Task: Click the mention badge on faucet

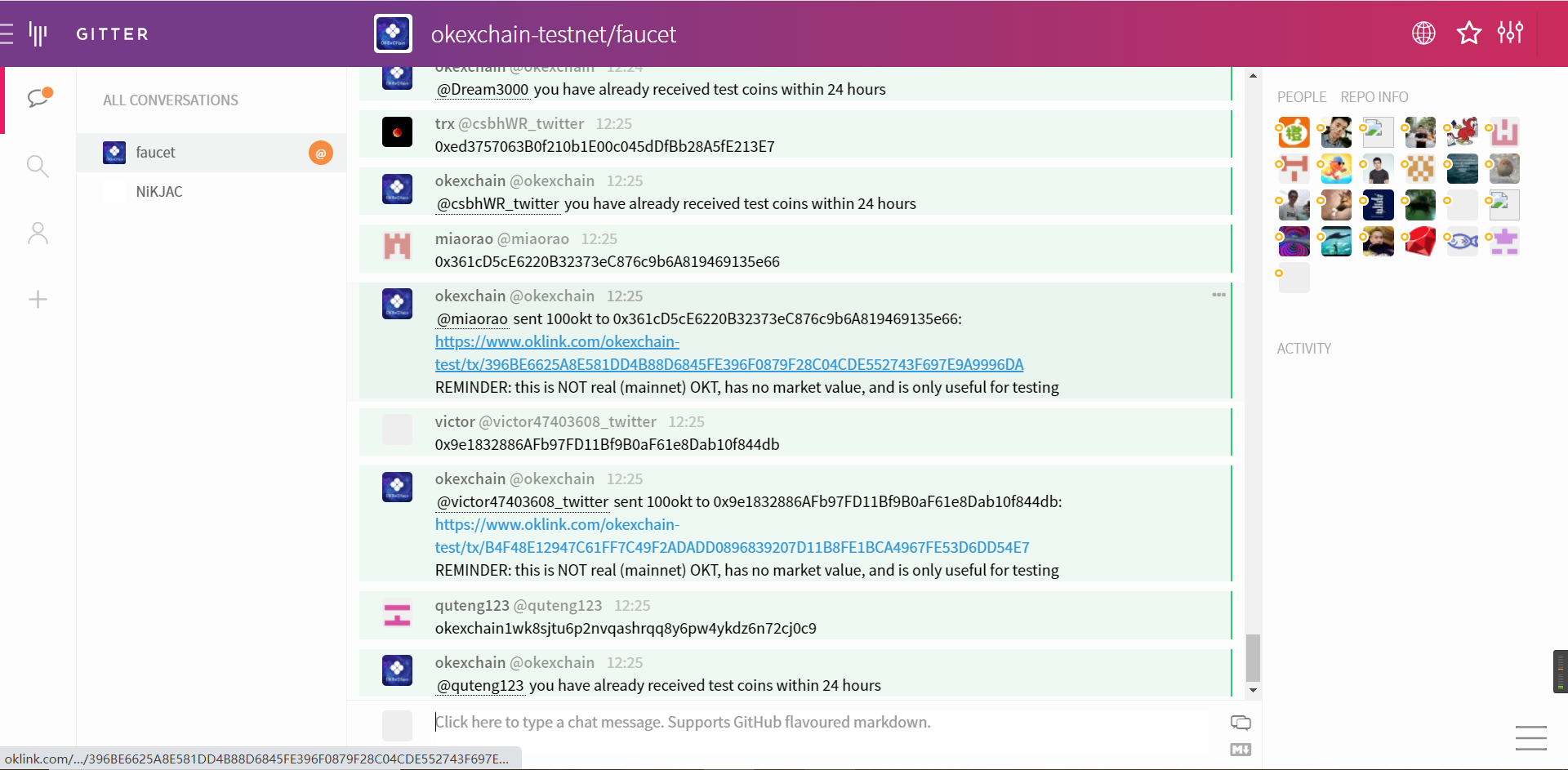Action: pyautogui.click(x=321, y=153)
